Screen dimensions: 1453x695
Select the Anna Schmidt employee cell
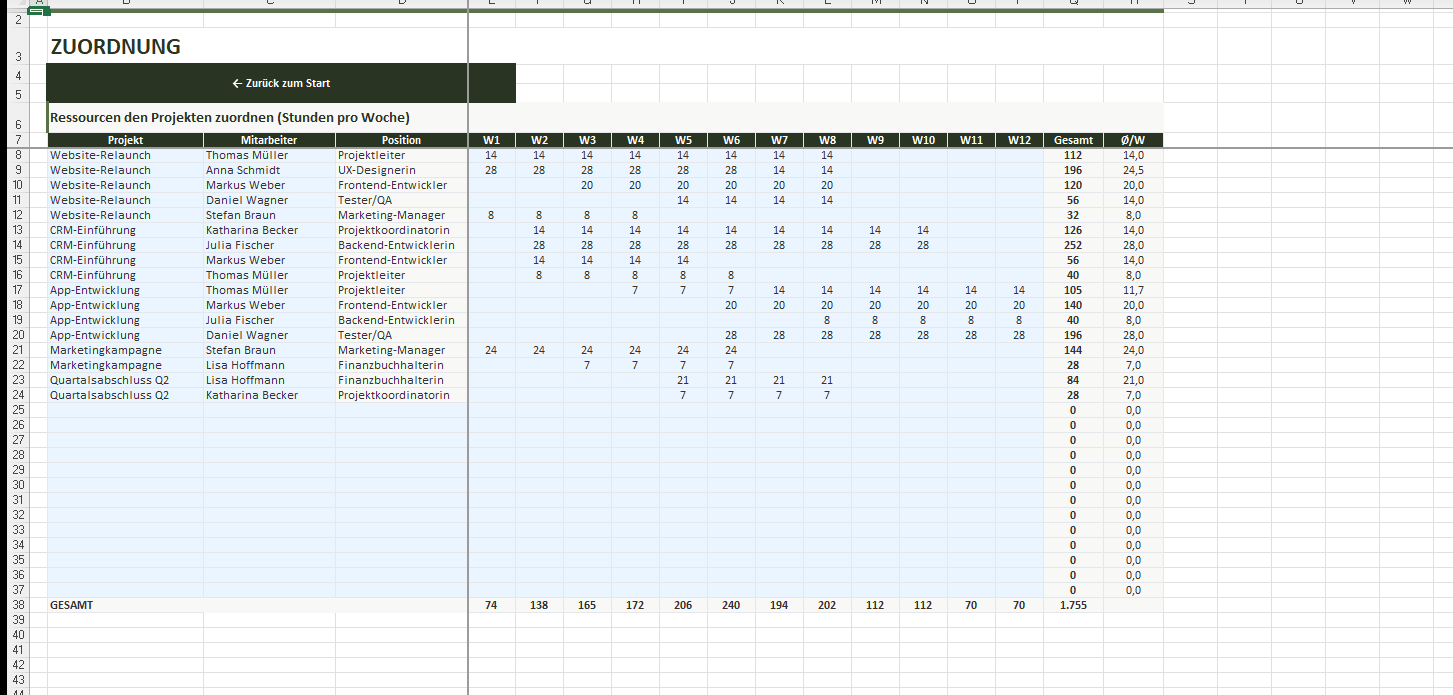coord(243,170)
